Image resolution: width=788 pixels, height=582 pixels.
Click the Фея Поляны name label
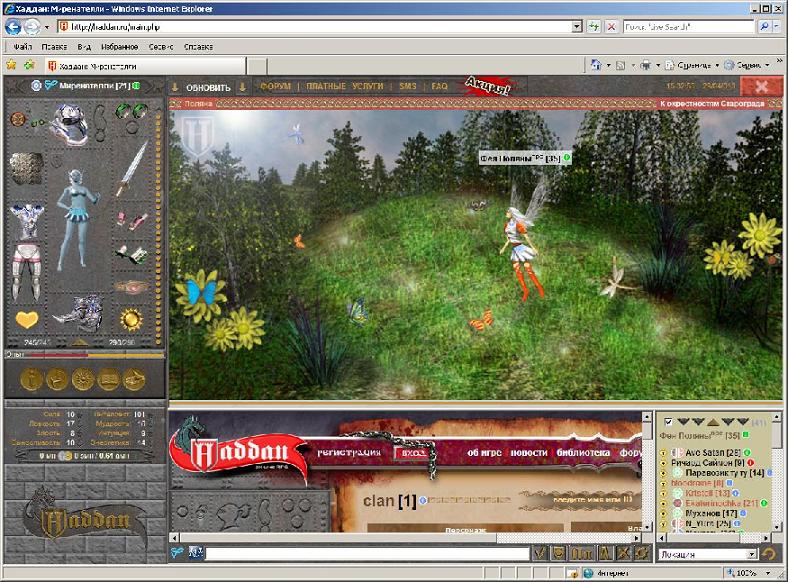tap(525, 158)
